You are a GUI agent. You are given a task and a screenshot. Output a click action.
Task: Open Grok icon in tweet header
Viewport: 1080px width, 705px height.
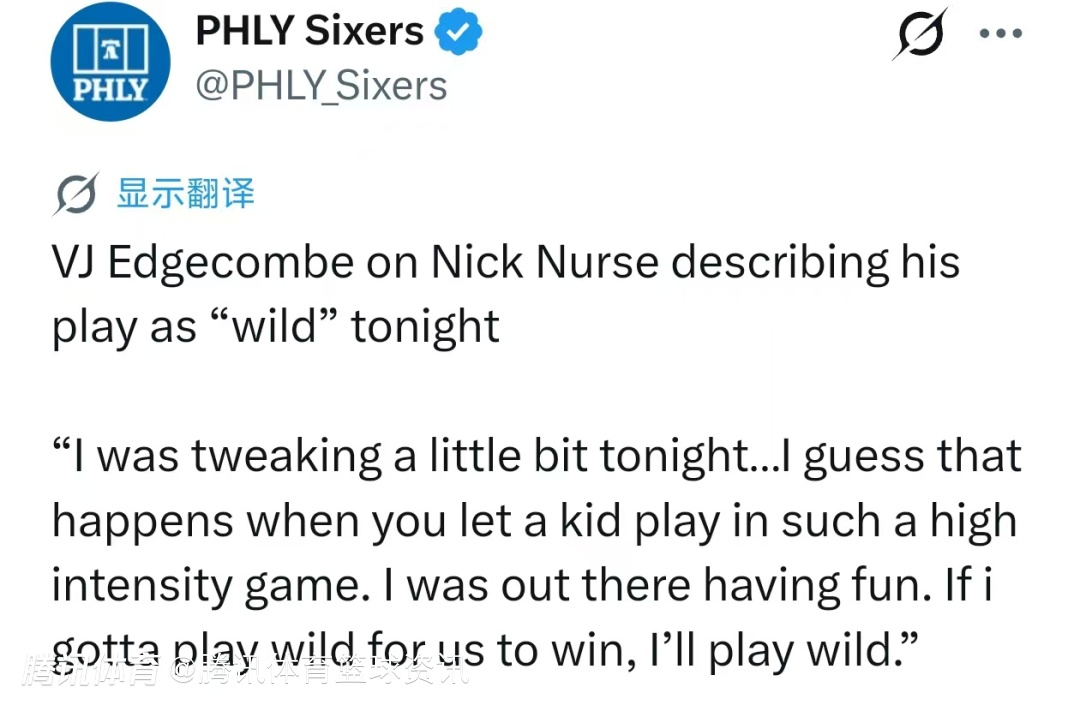coord(920,36)
